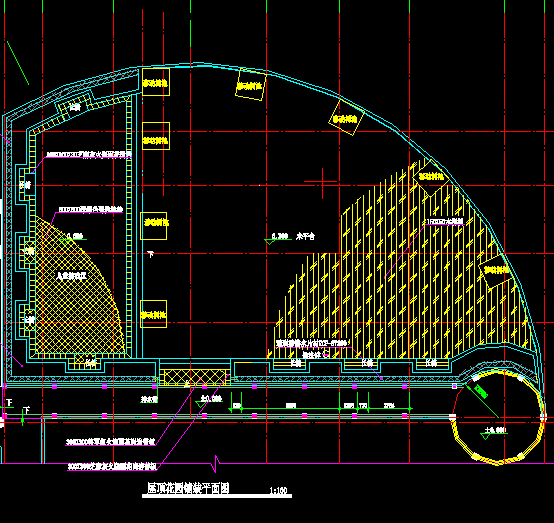Select the 1:100 scale label

point(278,490)
